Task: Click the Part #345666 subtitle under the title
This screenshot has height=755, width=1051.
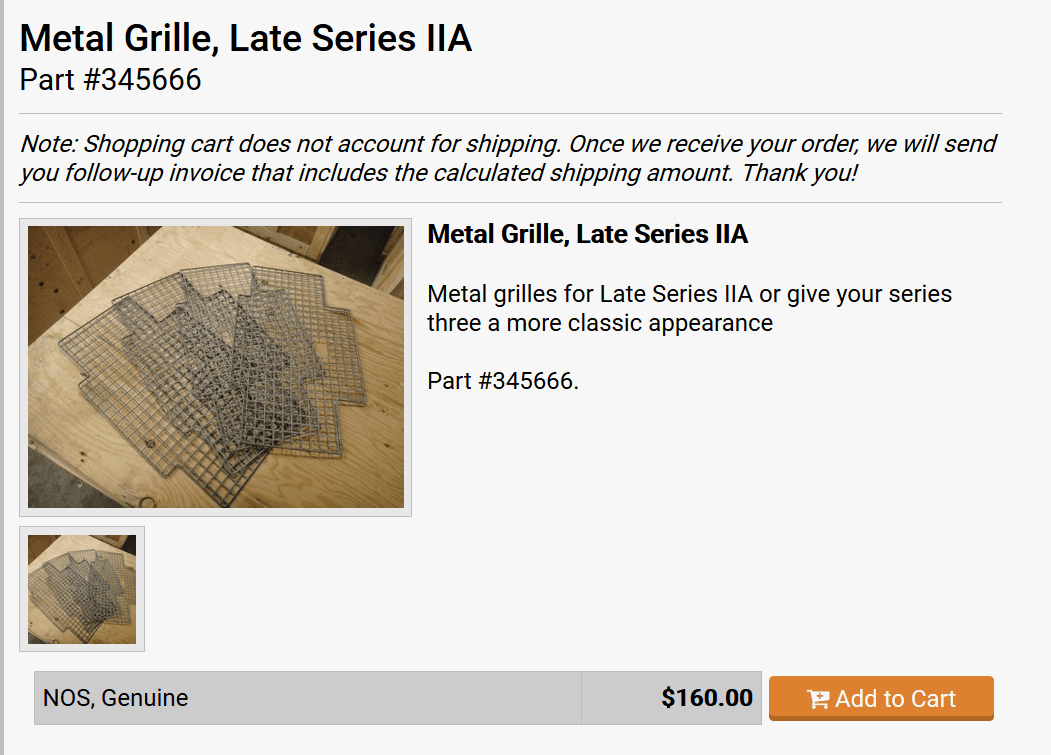Action: [x=110, y=80]
